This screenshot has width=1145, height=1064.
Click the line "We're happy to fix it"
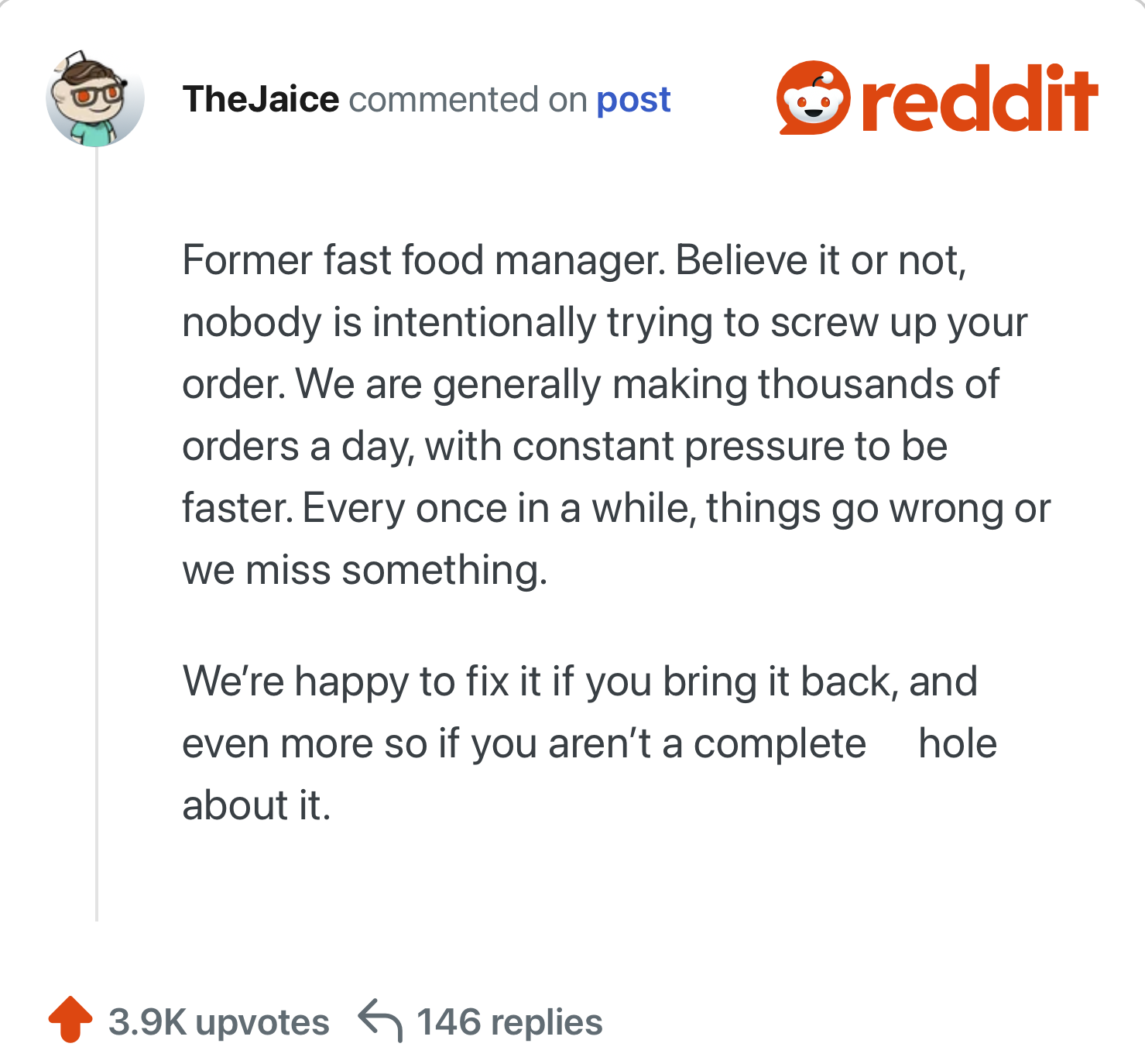(x=579, y=681)
